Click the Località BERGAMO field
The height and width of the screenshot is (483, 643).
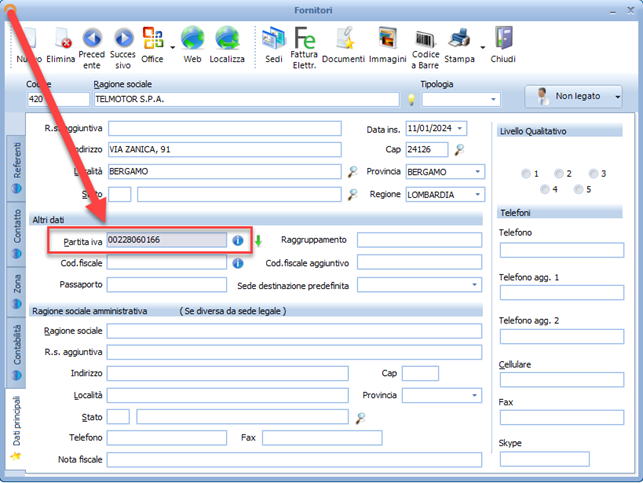(225, 171)
